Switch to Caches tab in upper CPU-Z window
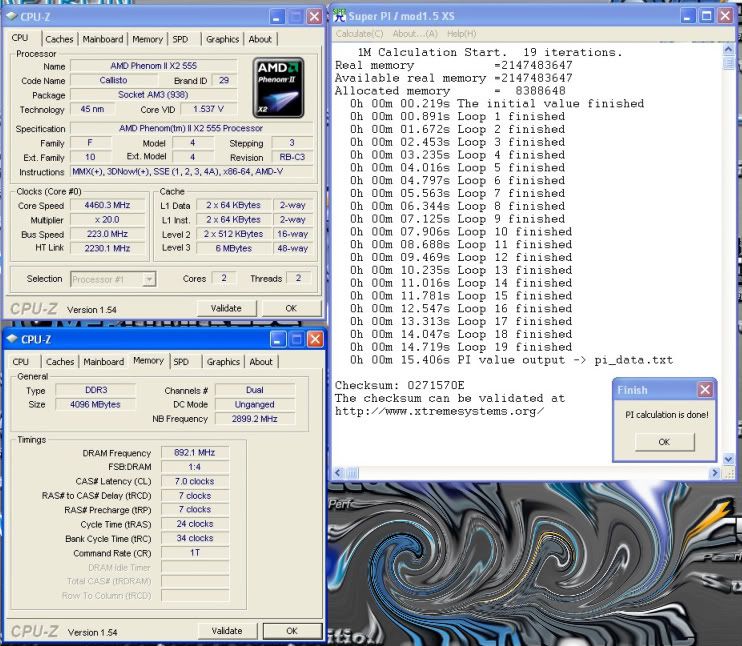Screen dimensions: 742x646 [x=59, y=39]
